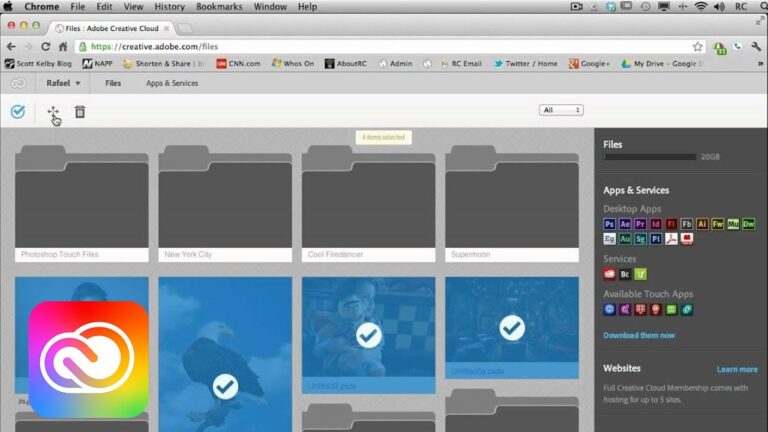Viewport: 768px width, 432px height.
Task: Open the Fireworks (Fw) app icon
Action: pos(718,224)
